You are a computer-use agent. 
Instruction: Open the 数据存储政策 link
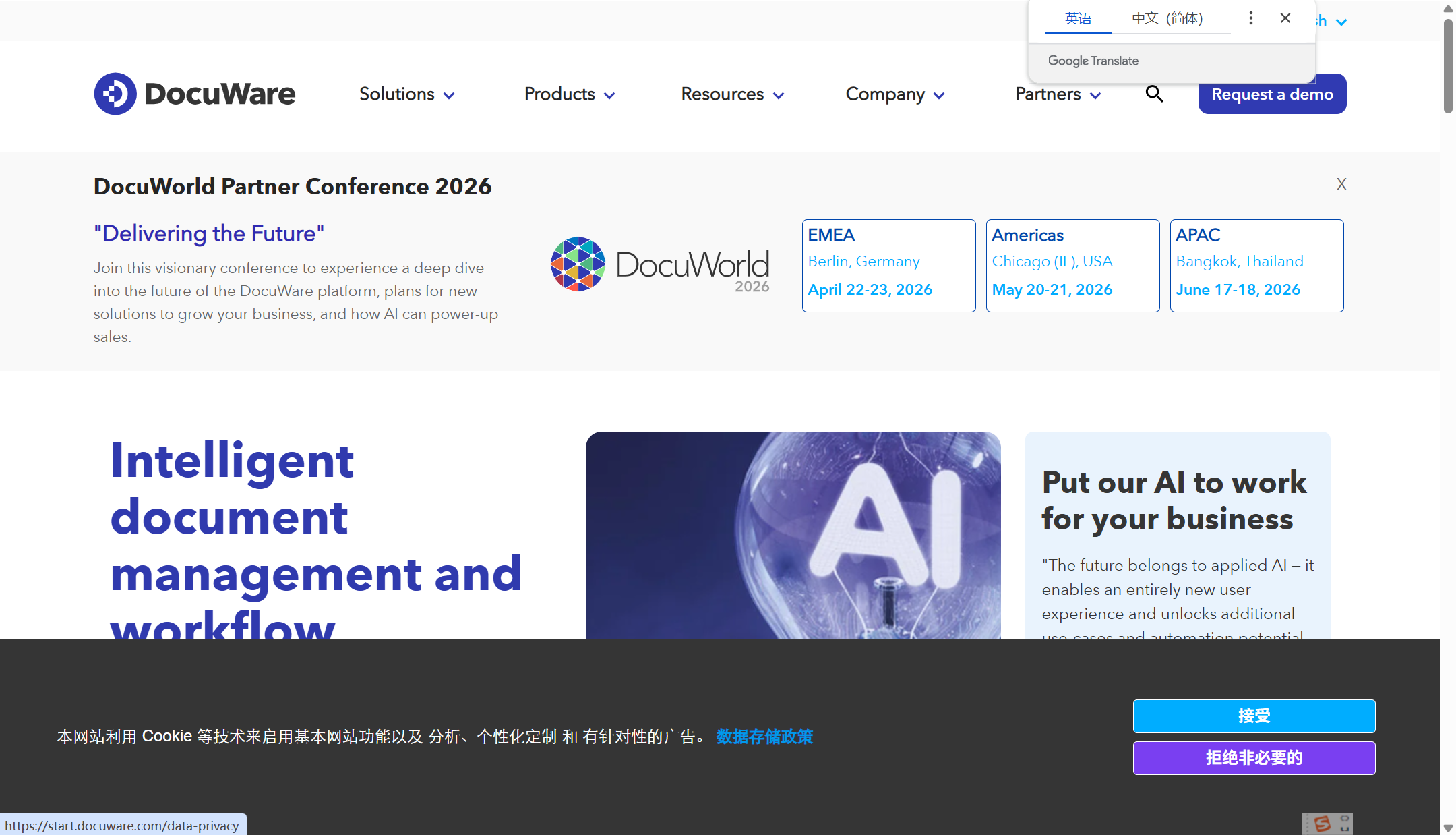click(x=764, y=737)
